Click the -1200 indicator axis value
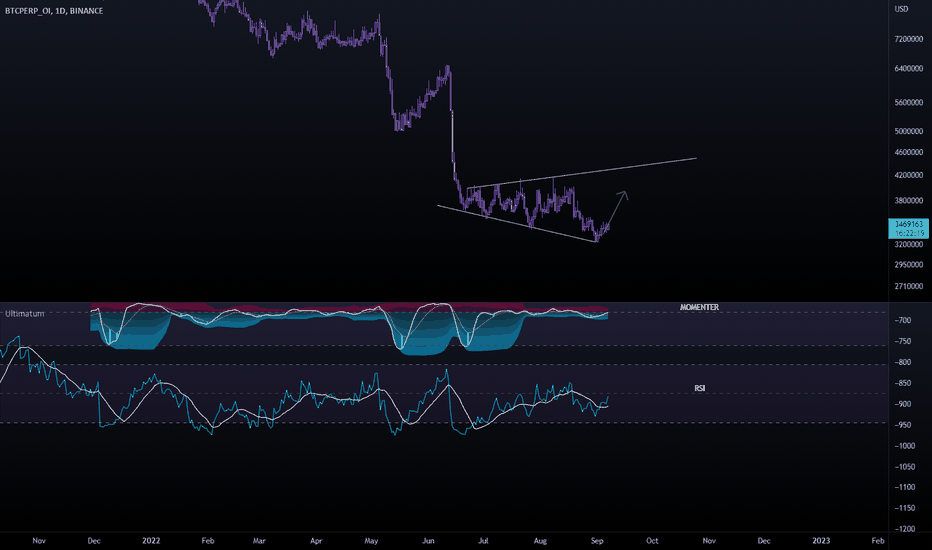 pos(905,529)
